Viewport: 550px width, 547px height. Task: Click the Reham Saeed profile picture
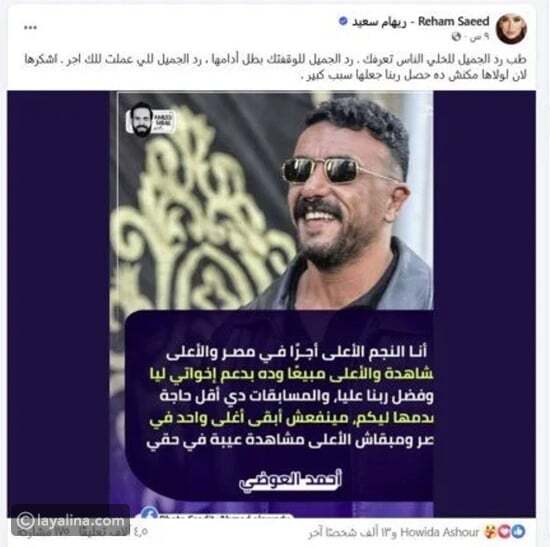point(511,28)
